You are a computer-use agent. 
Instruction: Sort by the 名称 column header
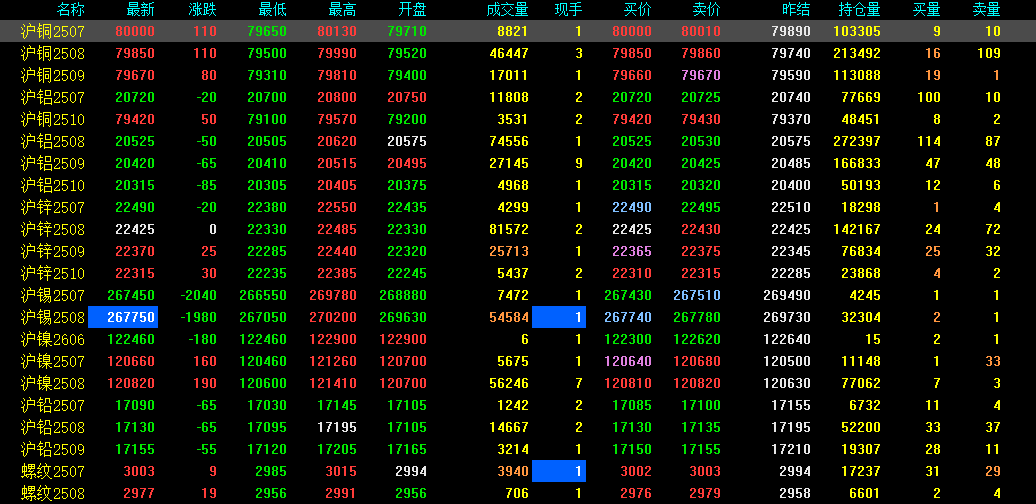click(x=71, y=9)
